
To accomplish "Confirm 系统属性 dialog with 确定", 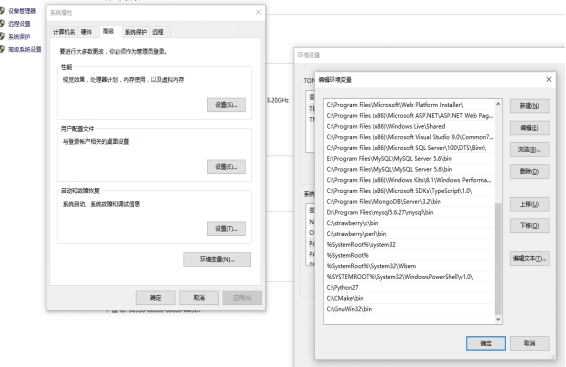I will [156, 298].
